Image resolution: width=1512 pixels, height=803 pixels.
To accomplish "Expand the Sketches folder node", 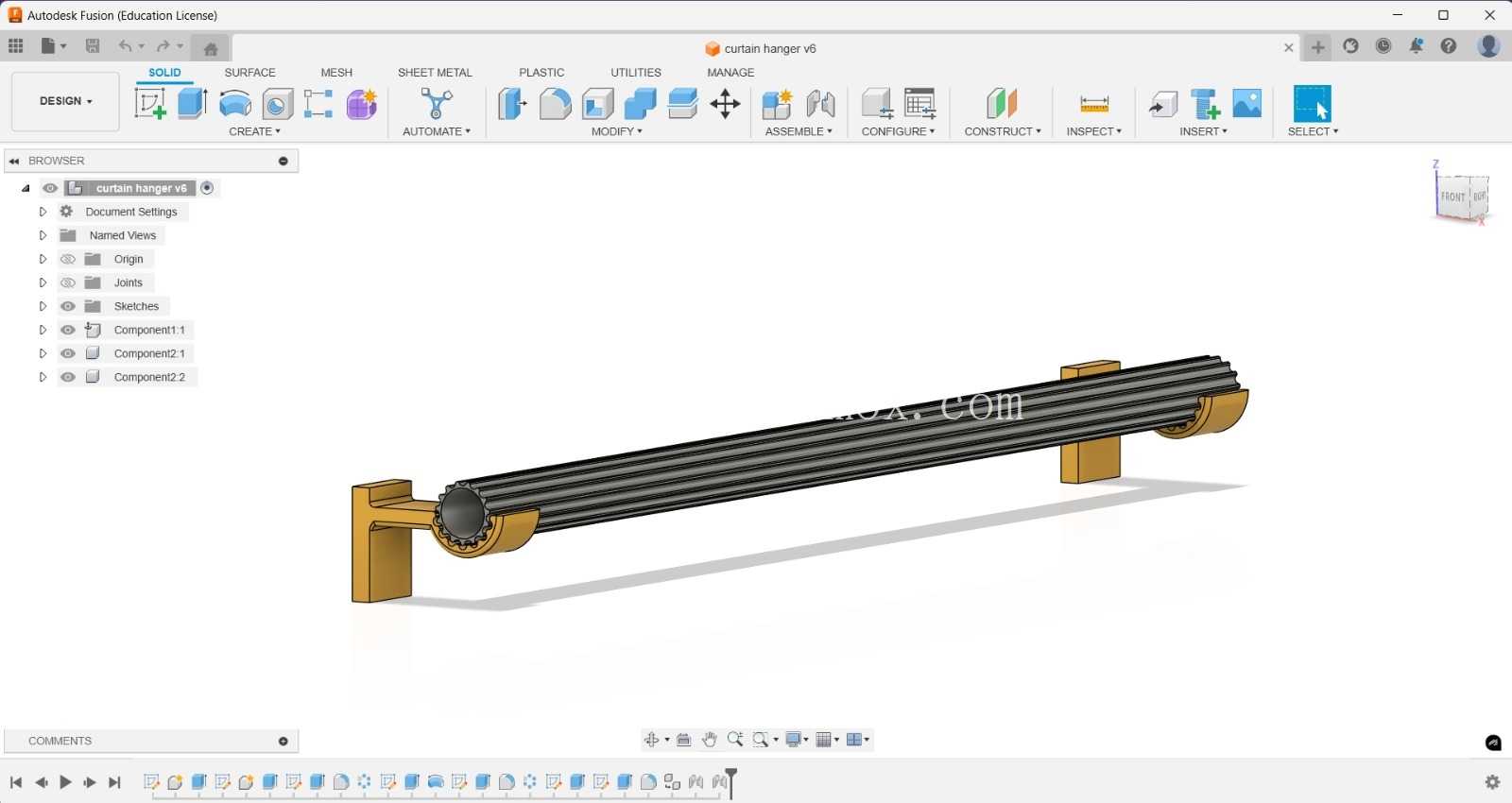I will (43, 306).
